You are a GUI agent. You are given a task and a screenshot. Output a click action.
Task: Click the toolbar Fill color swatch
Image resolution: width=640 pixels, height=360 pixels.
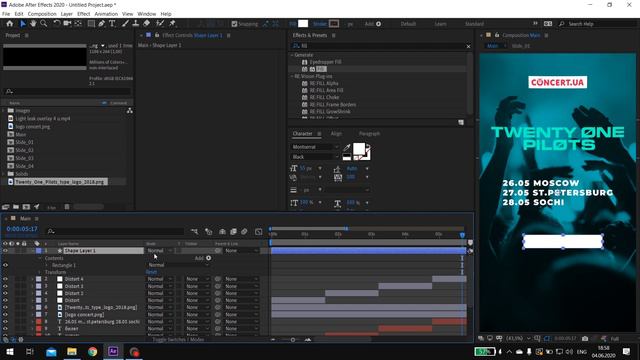click(303, 24)
